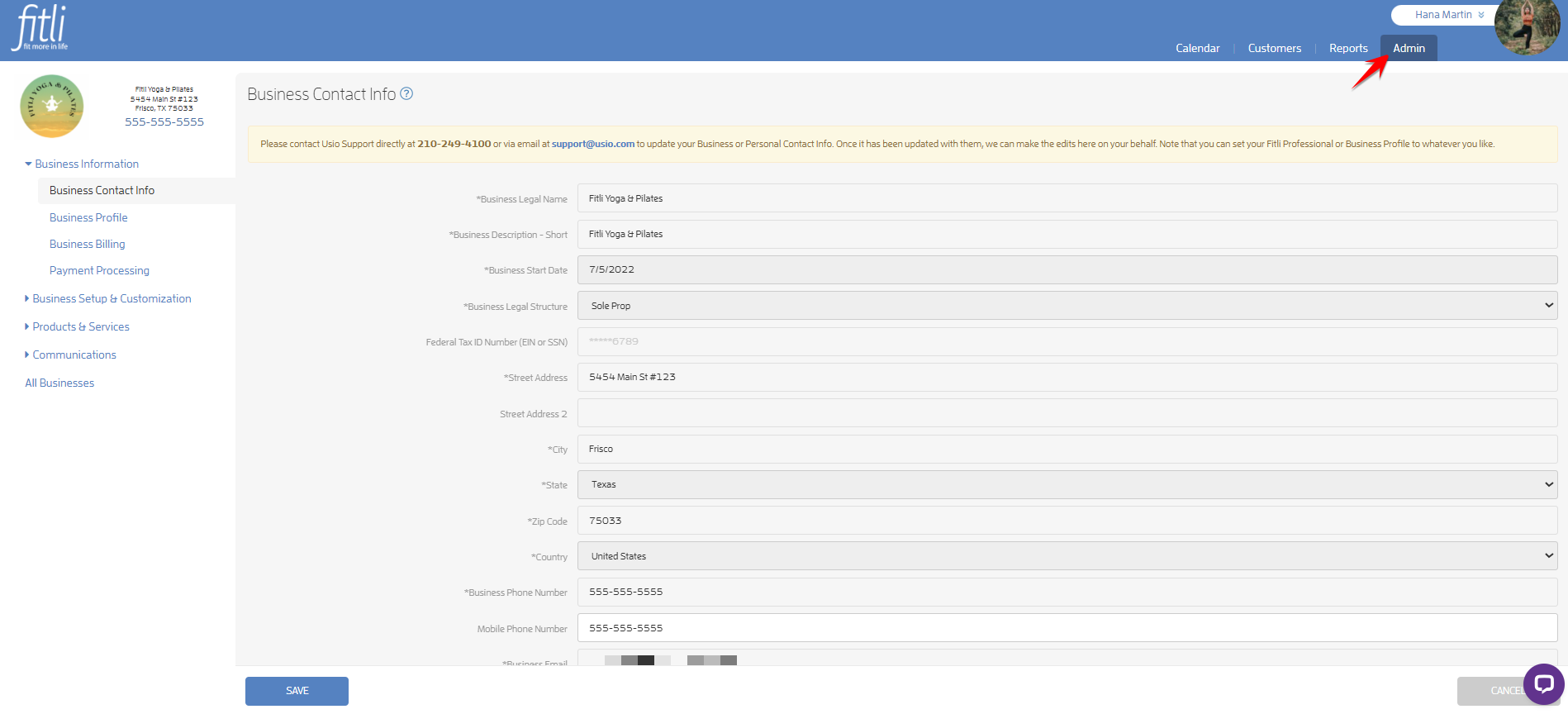The height and width of the screenshot is (714, 1568).
Task: Open Business Billing page
Action: coord(88,245)
